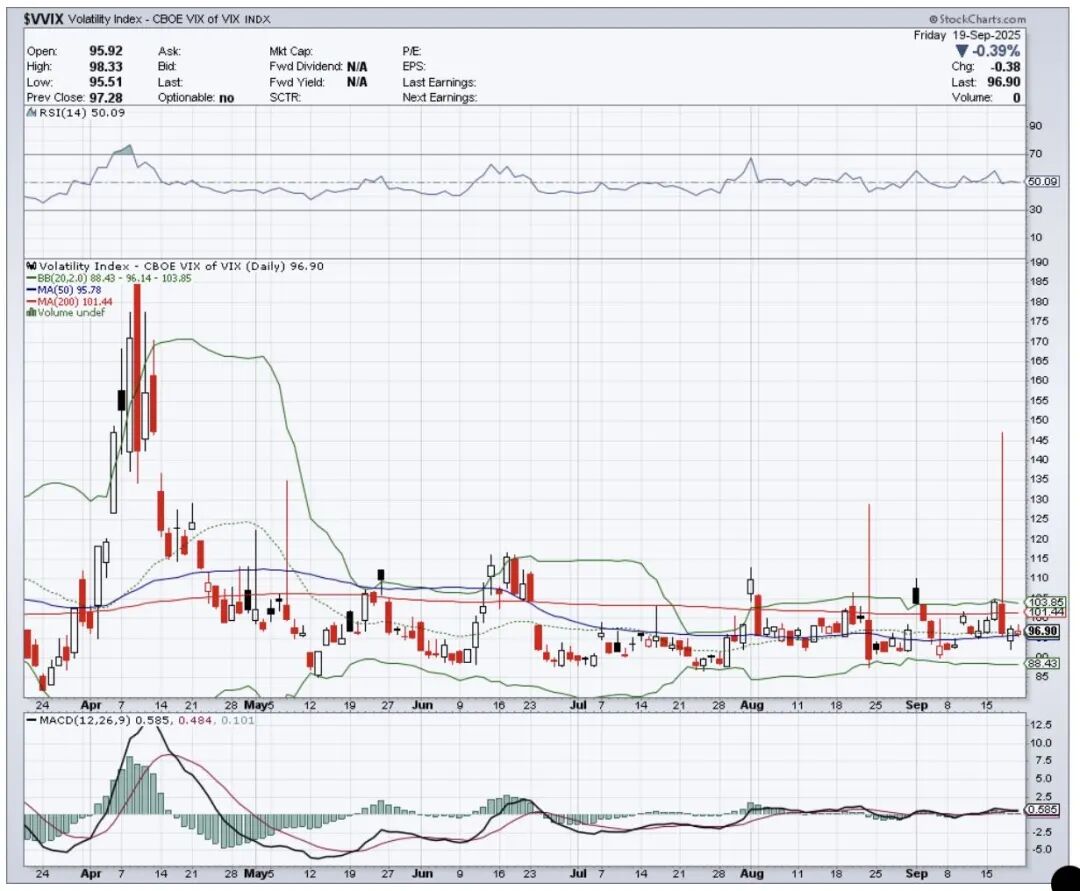Viewport: 1080px width, 891px height.
Task: Click the 'MA(50) 95.78' legend entry
Action: coord(69,290)
